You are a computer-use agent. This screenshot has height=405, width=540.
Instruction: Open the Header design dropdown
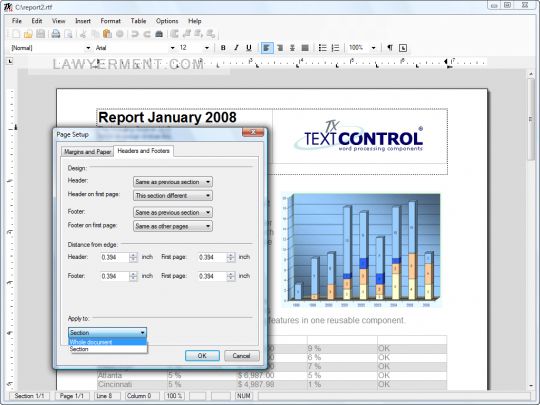click(x=173, y=182)
